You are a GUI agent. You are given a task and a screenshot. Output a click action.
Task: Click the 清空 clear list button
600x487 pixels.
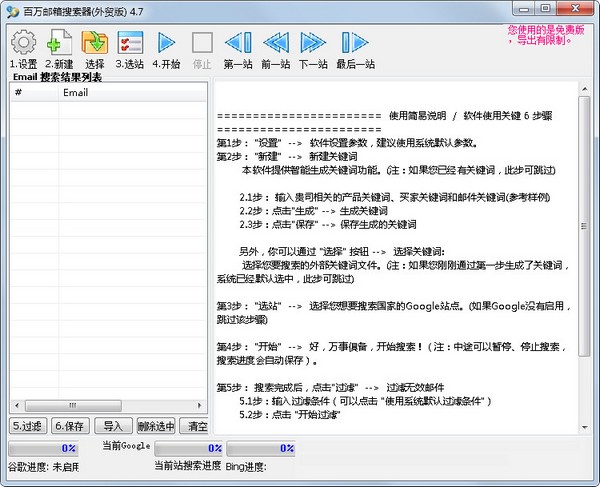click(197, 426)
